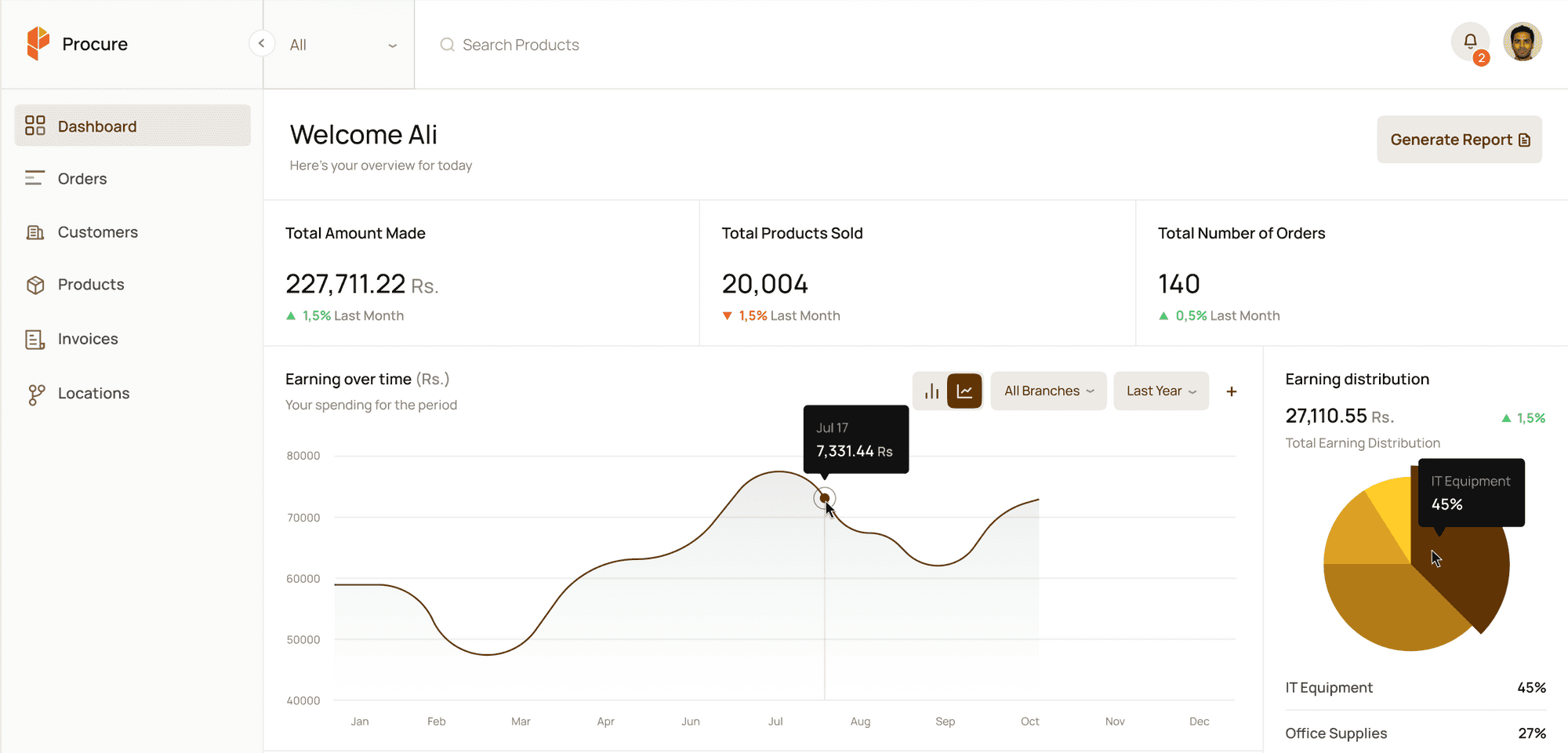Open notifications via the bell icon
This screenshot has height=753, width=1568.
1471,42
